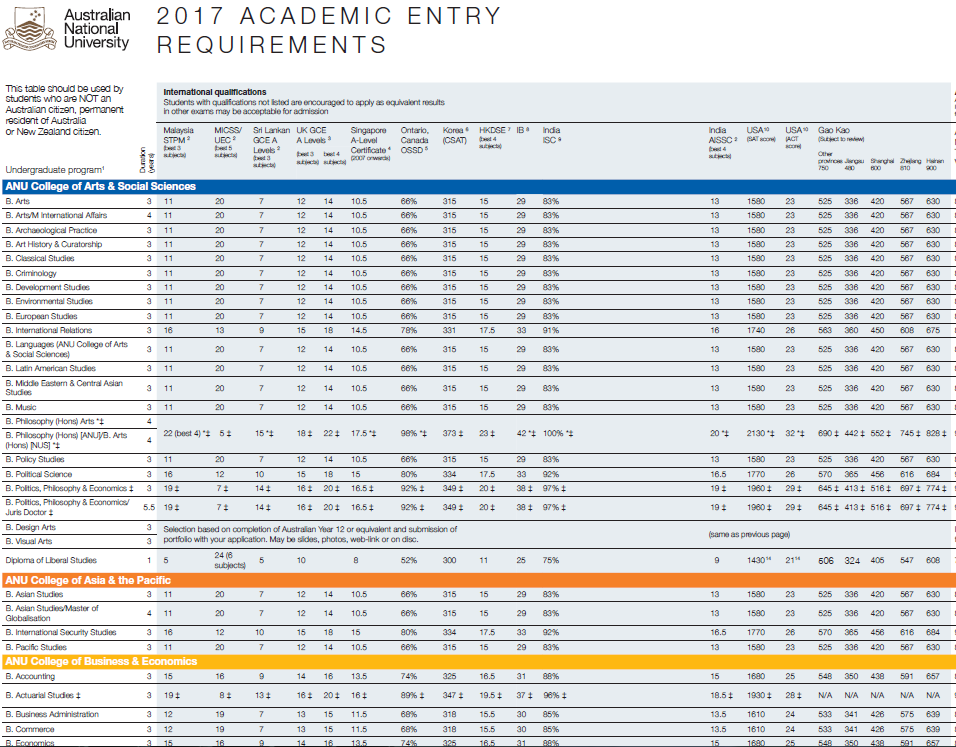Select the 'B. Philosophy (Hons) Arts' row label
956x747 pixels.
(x=55, y=421)
